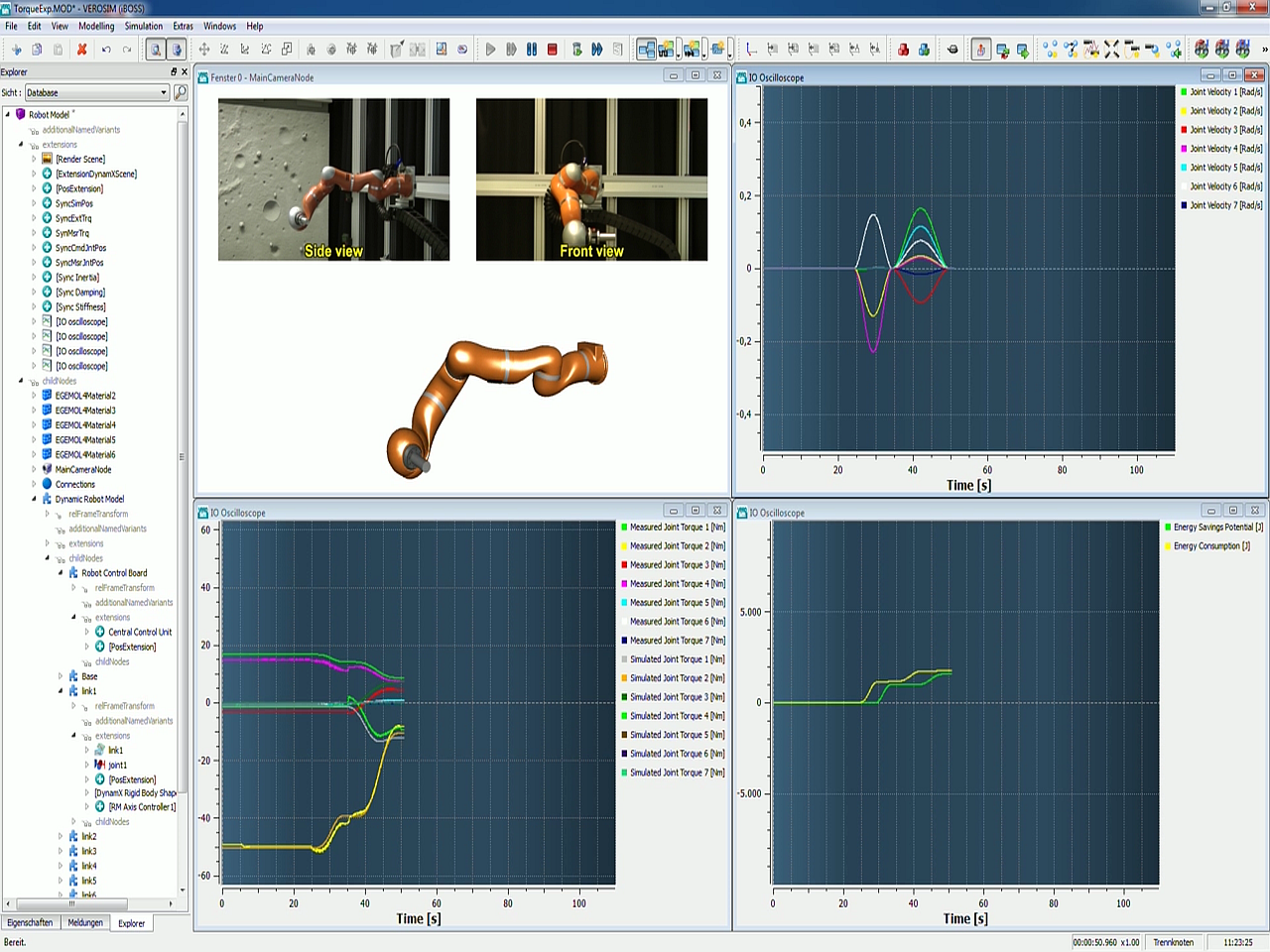Click the fast-forward simulation icon
Image resolution: width=1270 pixels, height=952 pixels.
click(x=596, y=49)
